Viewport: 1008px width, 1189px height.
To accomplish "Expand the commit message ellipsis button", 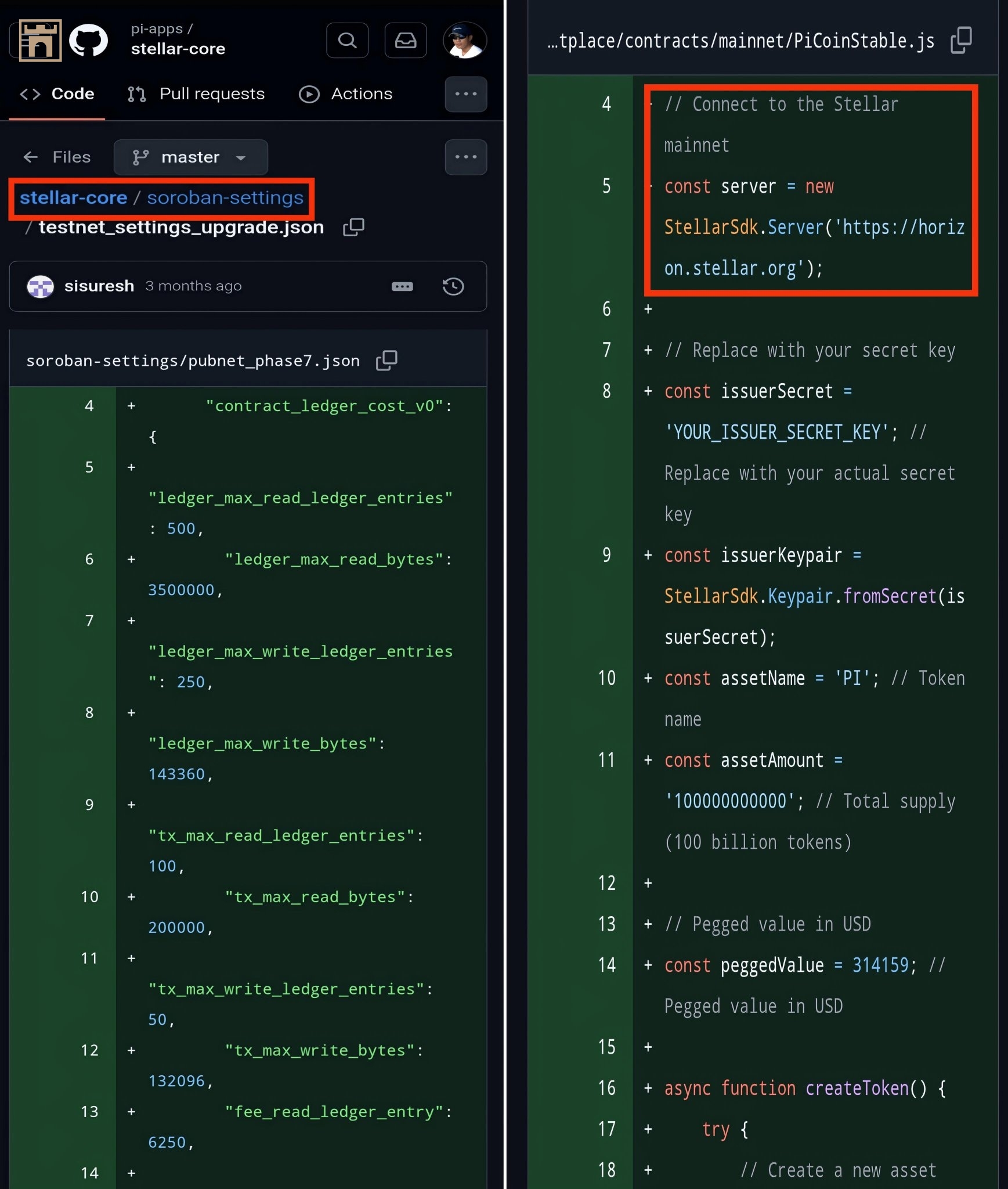I will point(402,286).
